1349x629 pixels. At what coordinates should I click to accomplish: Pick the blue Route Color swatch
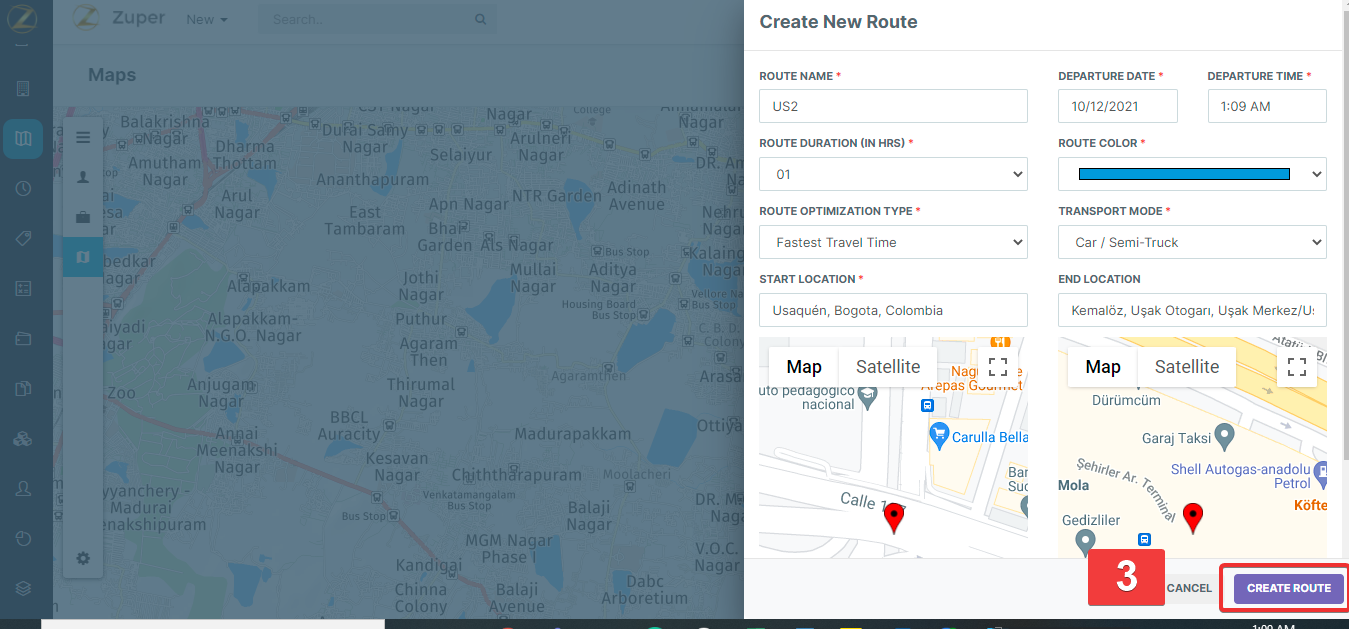1184,174
